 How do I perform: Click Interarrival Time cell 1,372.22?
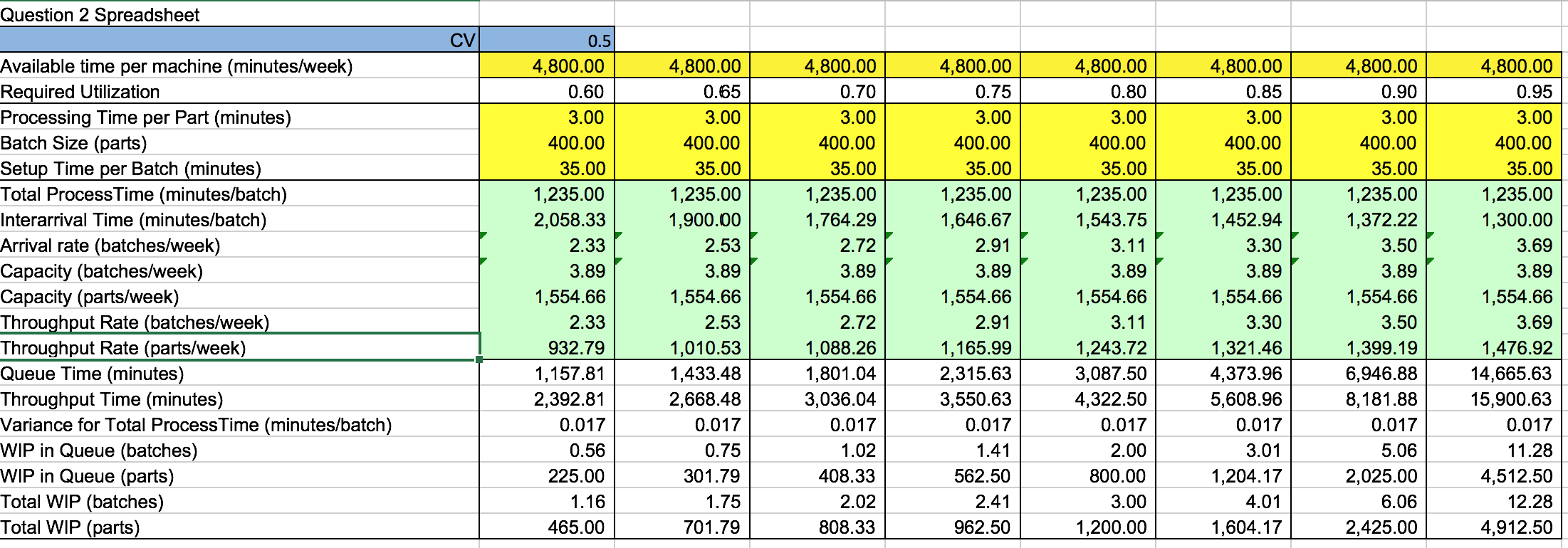coord(1359,219)
